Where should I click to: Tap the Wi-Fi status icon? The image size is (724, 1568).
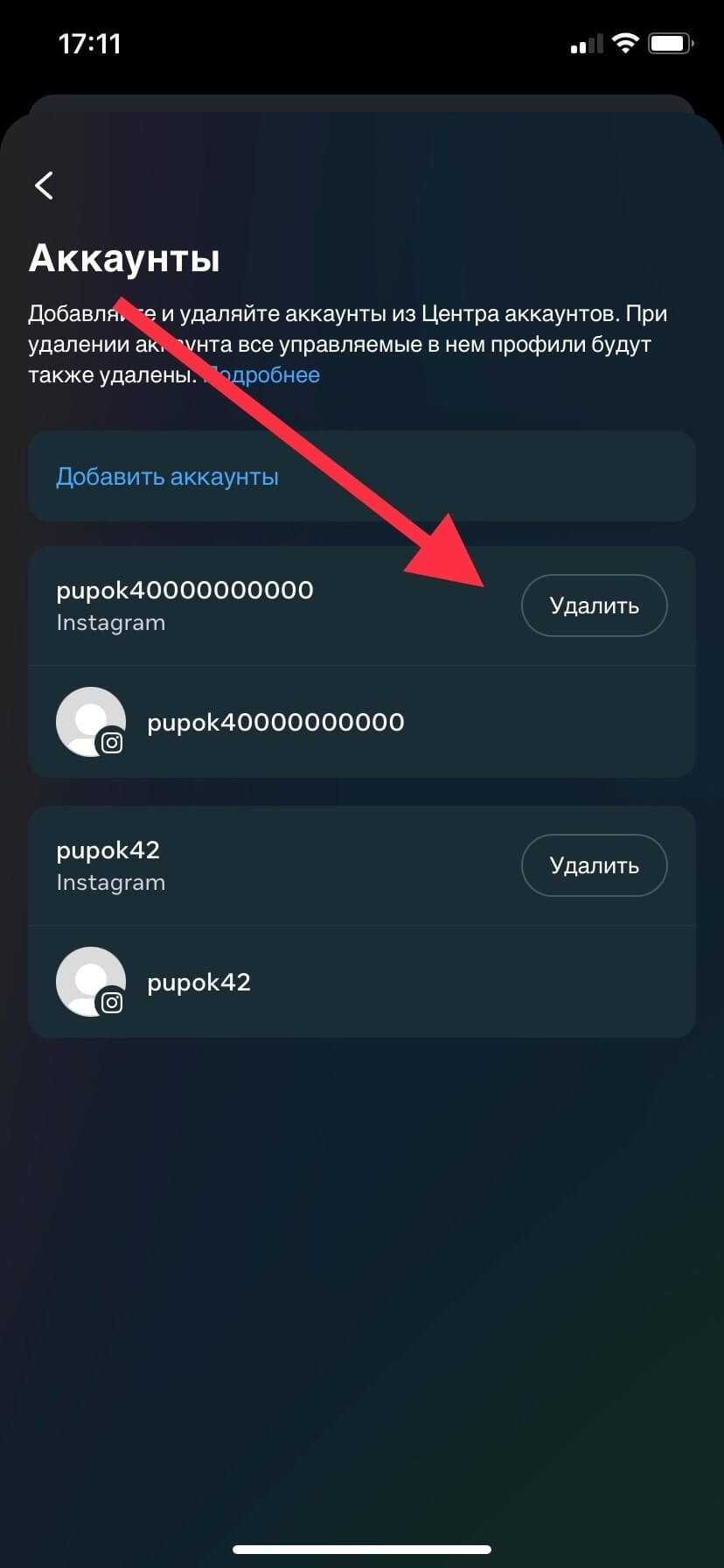pyautogui.click(x=625, y=43)
